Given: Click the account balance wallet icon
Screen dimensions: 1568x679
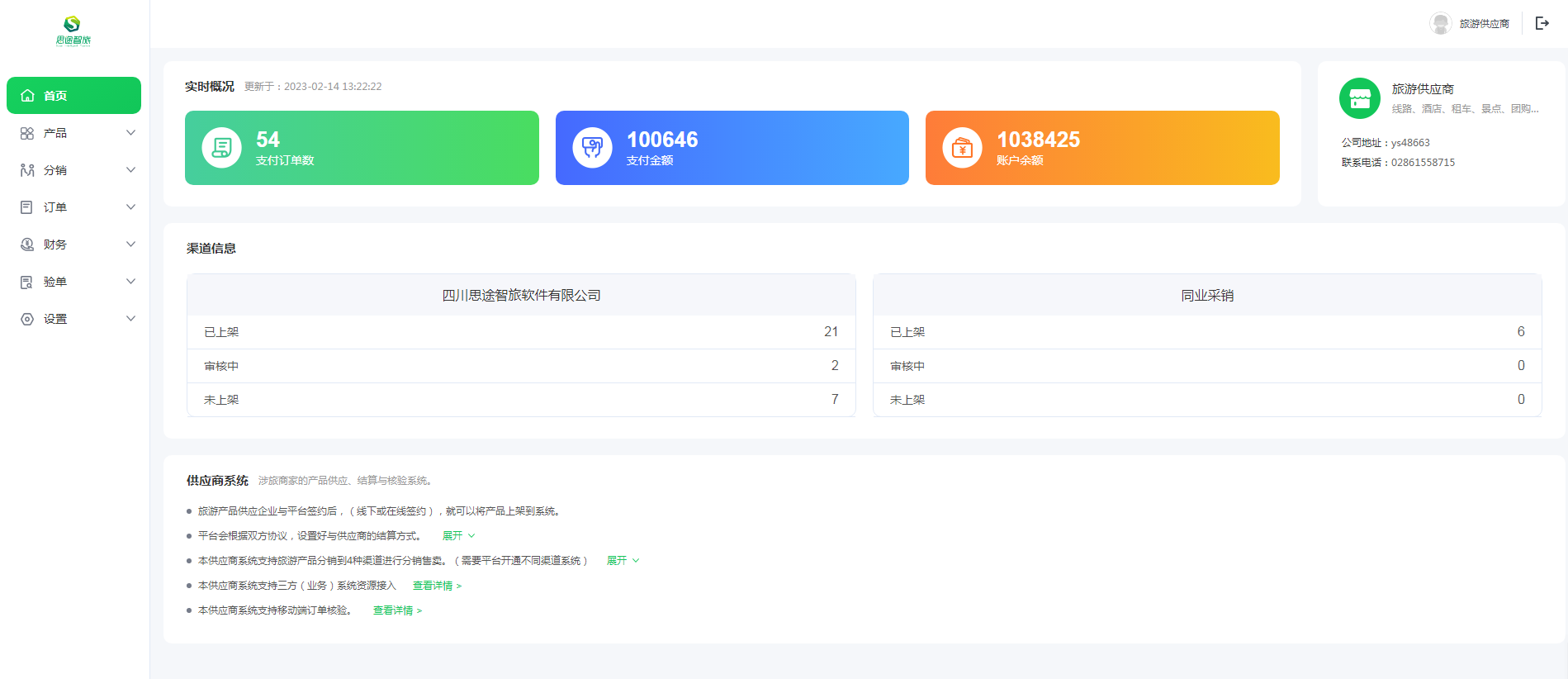Looking at the screenshot, I should point(962,148).
